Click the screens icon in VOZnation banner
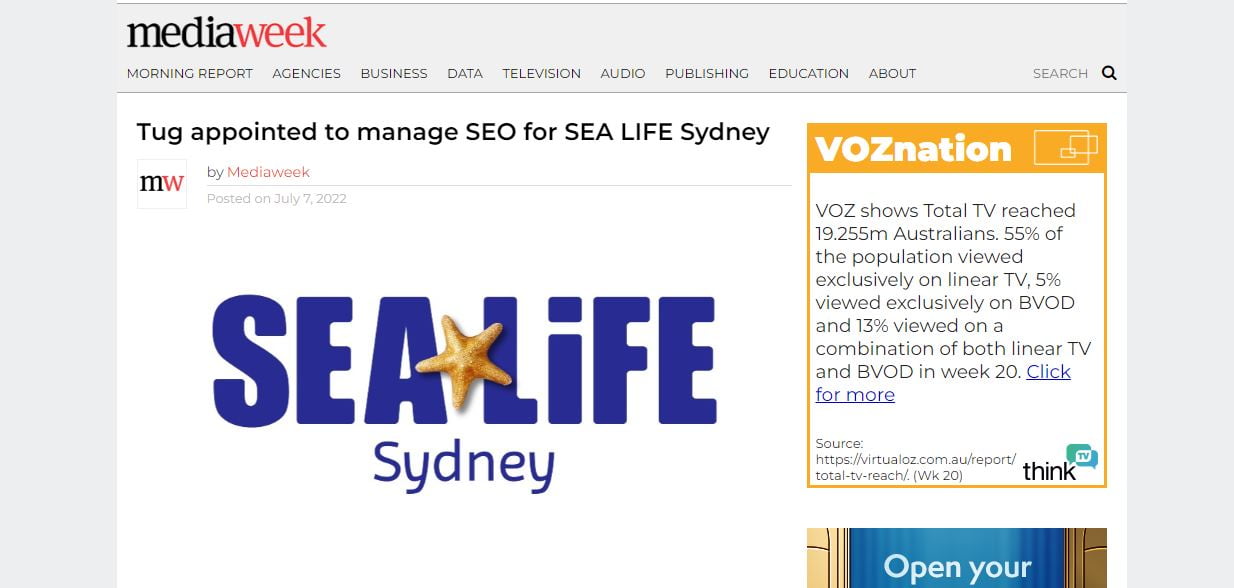1234x588 pixels. click(x=1065, y=147)
